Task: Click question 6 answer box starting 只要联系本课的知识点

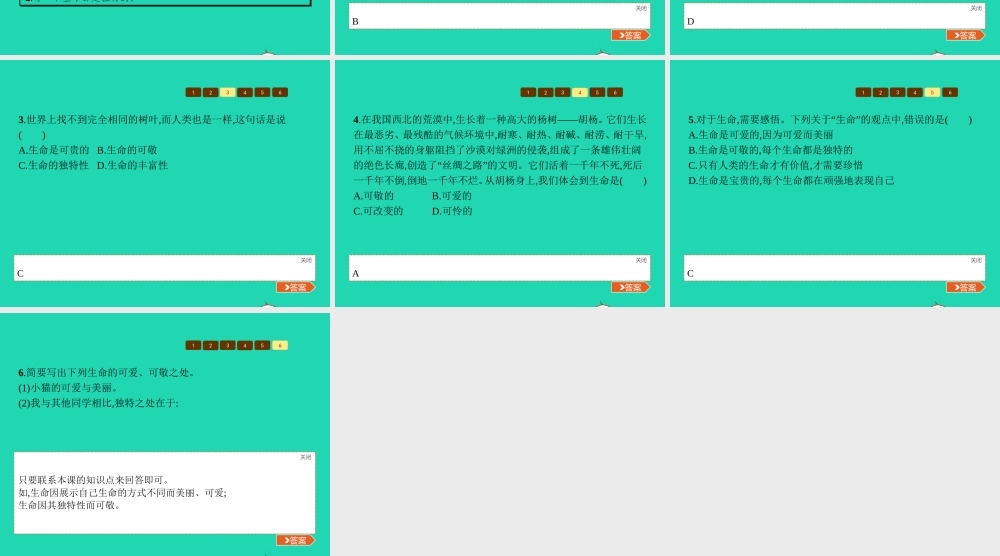Action: point(165,493)
